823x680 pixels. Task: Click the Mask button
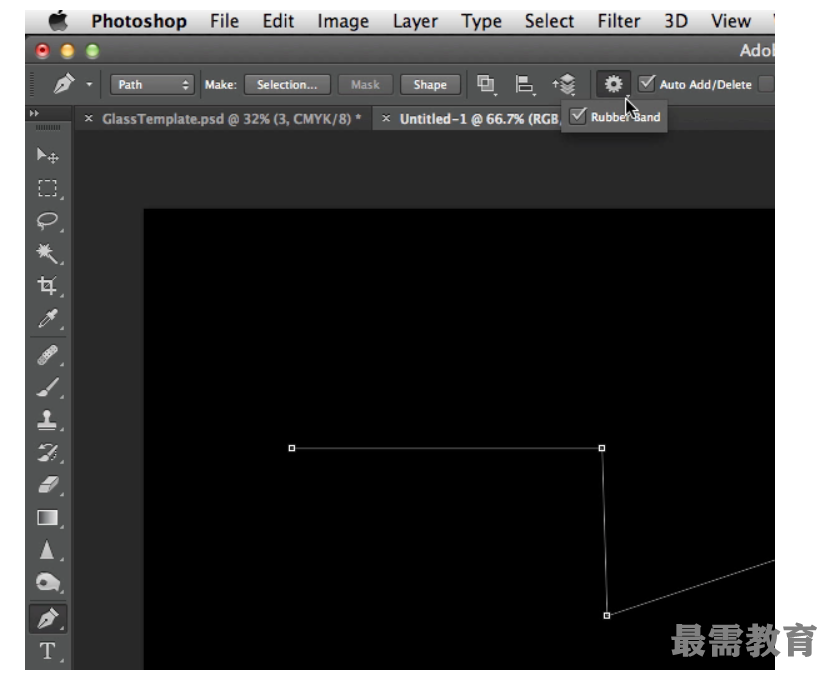(365, 84)
